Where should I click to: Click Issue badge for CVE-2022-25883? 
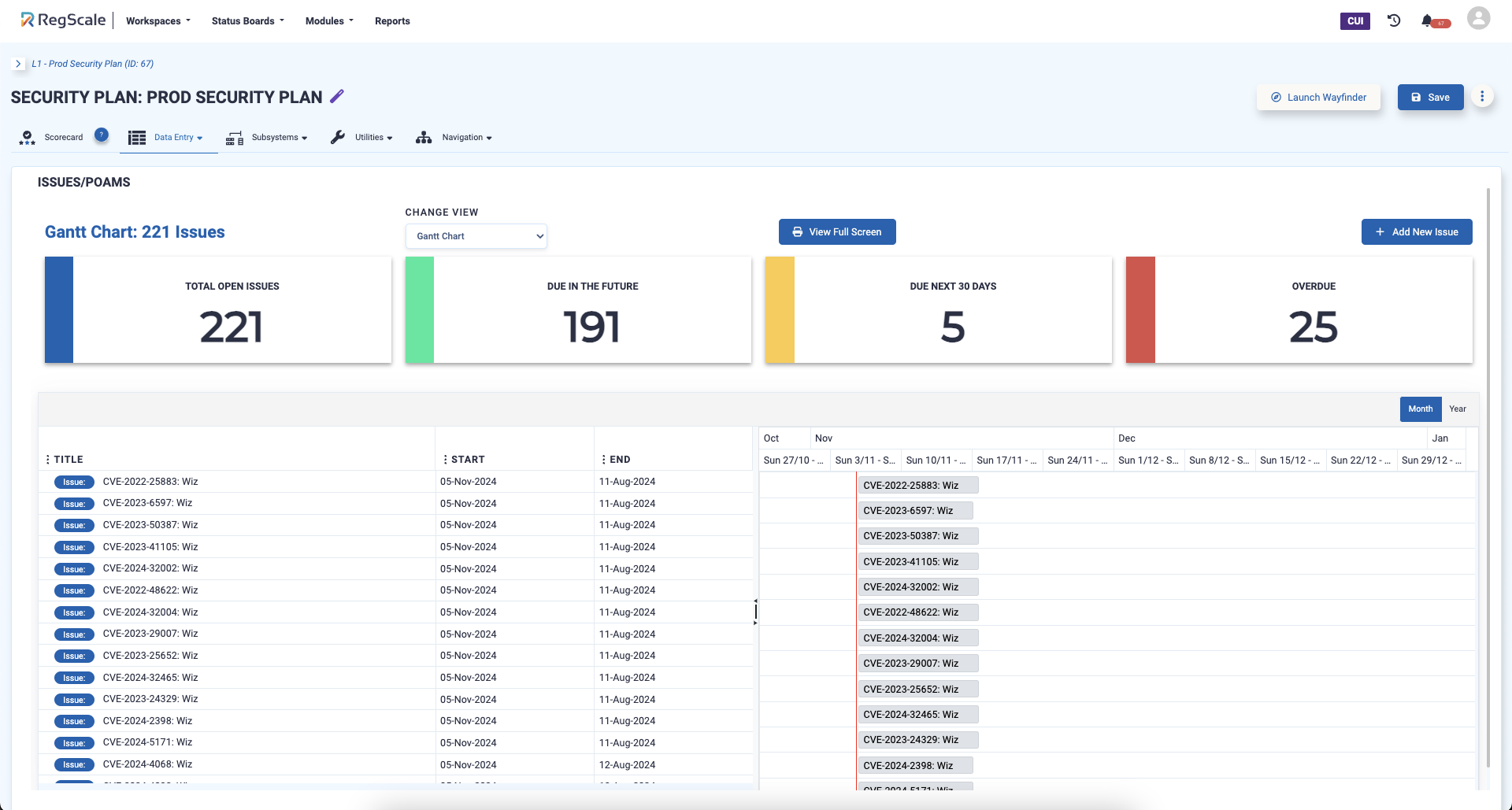coord(74,482)
